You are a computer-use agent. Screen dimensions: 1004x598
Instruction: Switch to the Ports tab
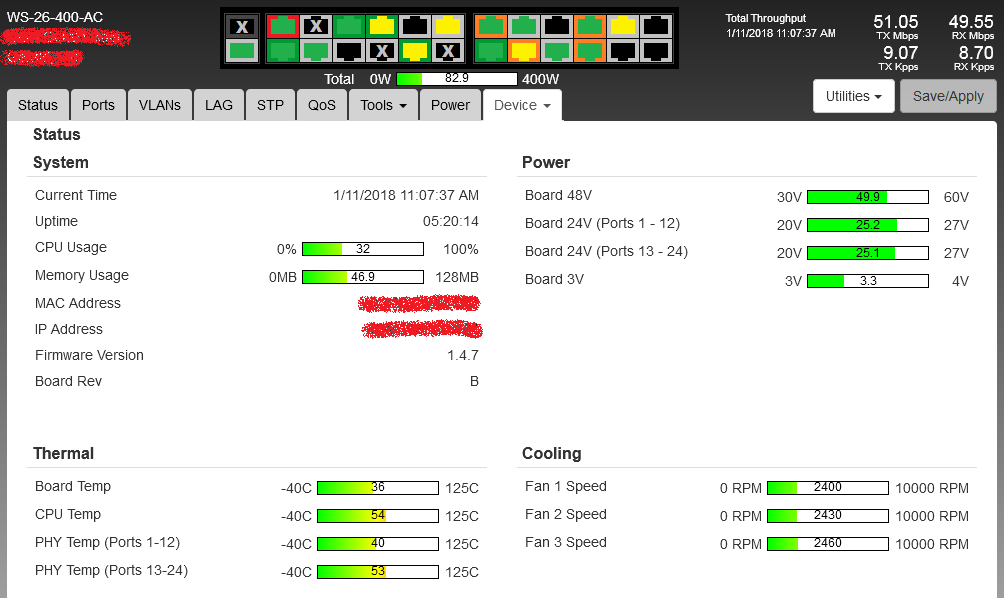point(98,105)
